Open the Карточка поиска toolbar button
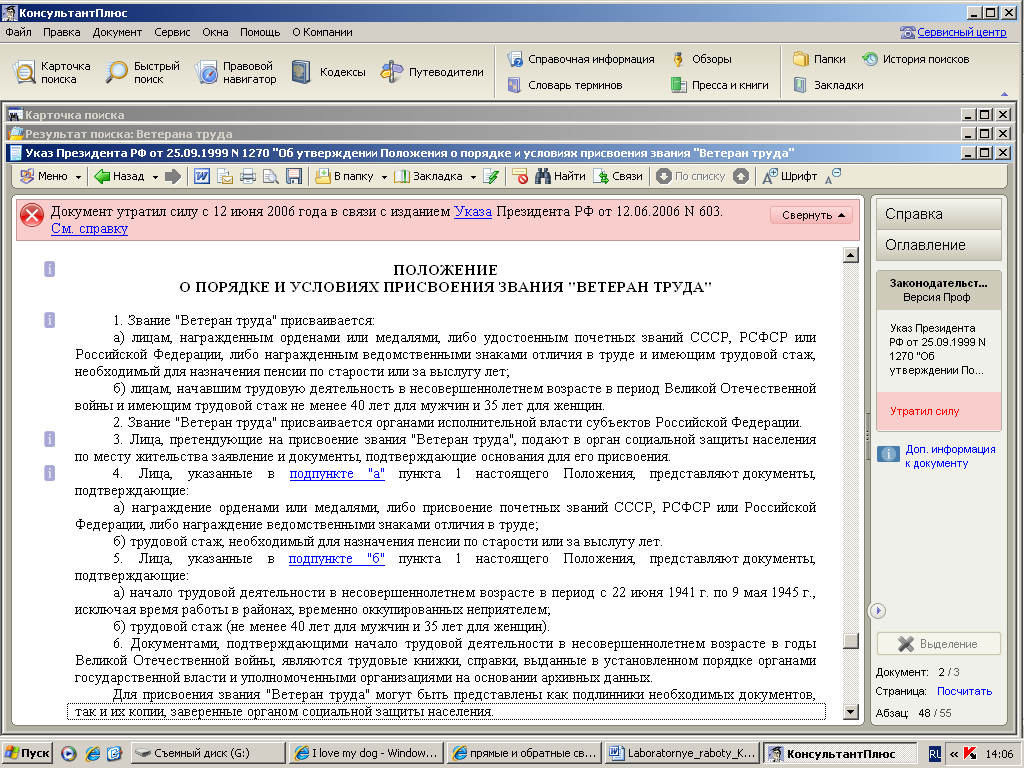 click(52, 72)
